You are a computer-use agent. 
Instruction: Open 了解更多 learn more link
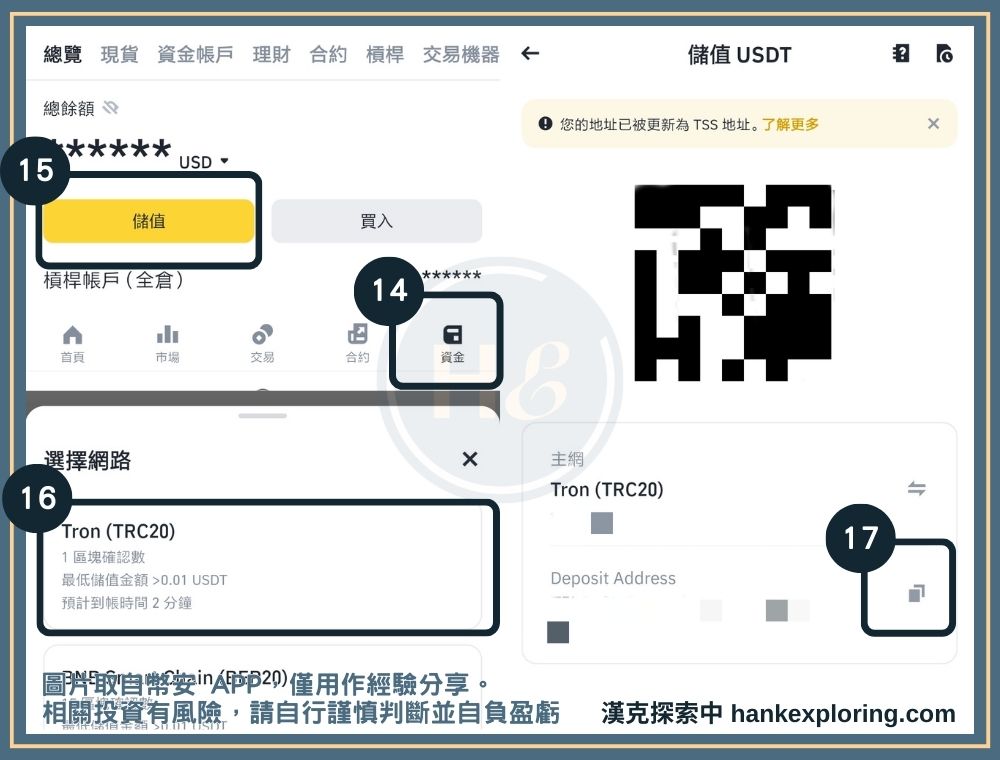pyautogui.click(x=790, y=124)
